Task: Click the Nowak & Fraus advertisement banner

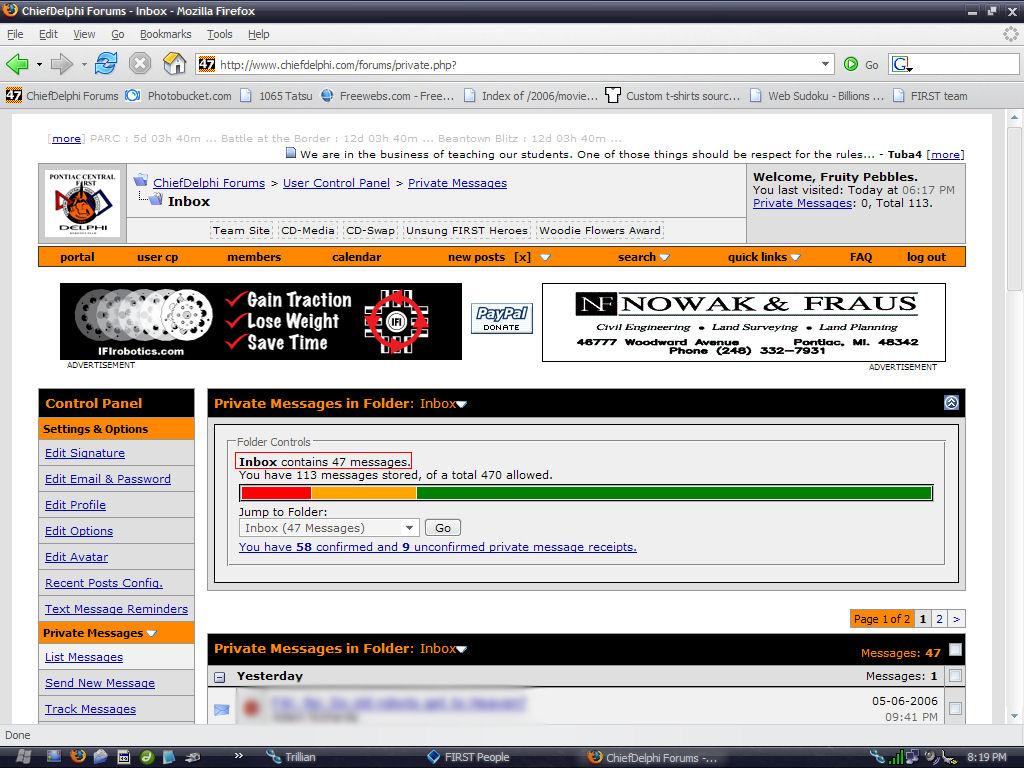Action: [744, 323]
